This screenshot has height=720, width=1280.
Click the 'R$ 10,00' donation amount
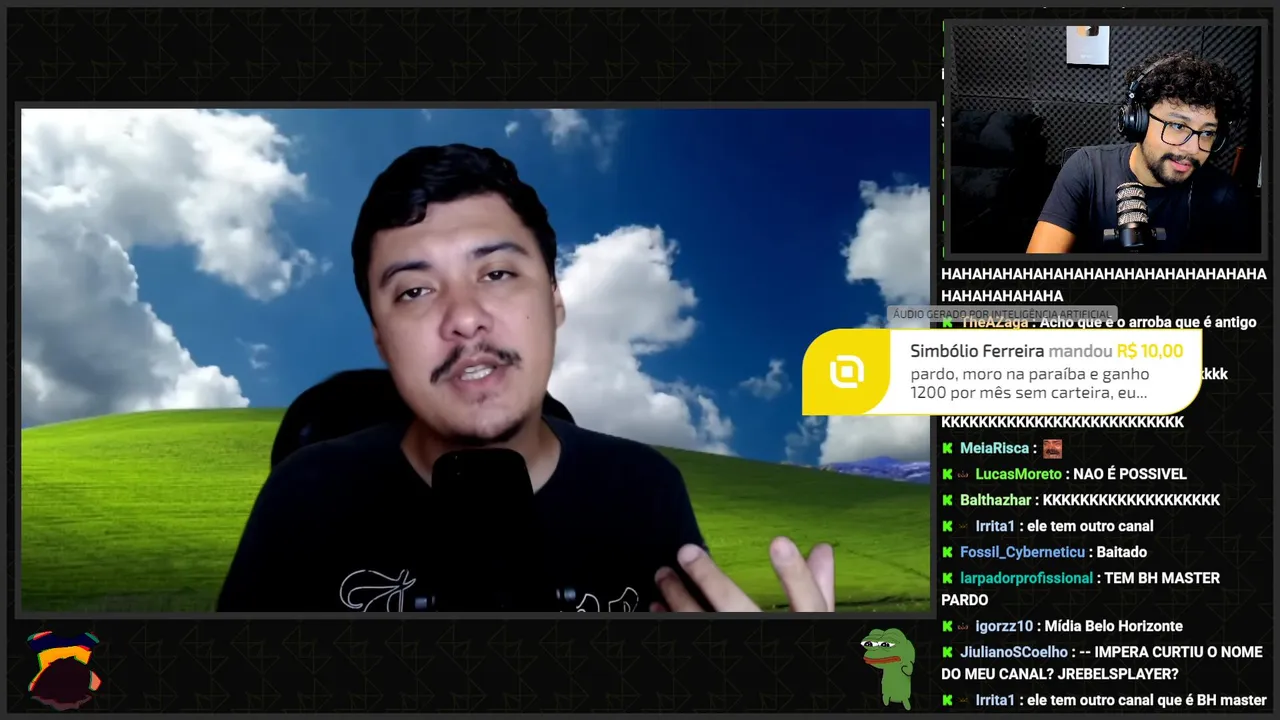1150,351
